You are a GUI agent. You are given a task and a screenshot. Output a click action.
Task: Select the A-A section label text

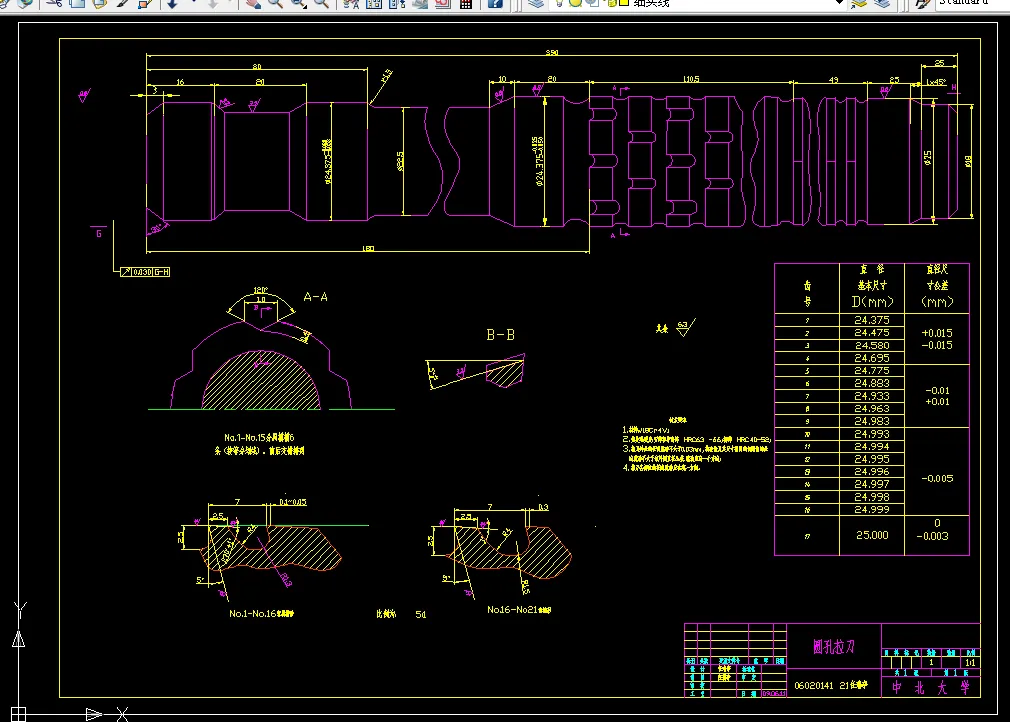(x=316, y=297)
